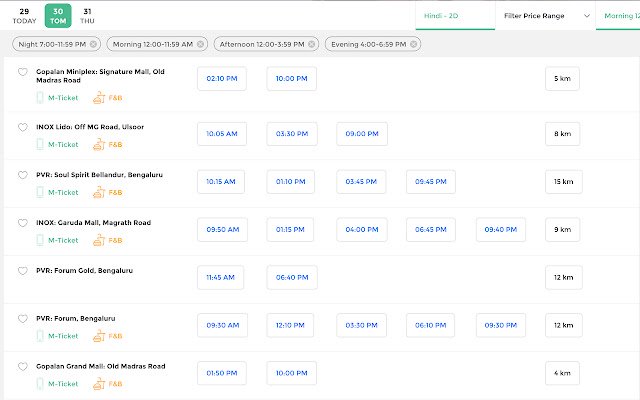This screenshot has width=640, height=400.
Task: Click M-Ticket phone icon for Gopalan Grand Mall
Action: (40, 384)
